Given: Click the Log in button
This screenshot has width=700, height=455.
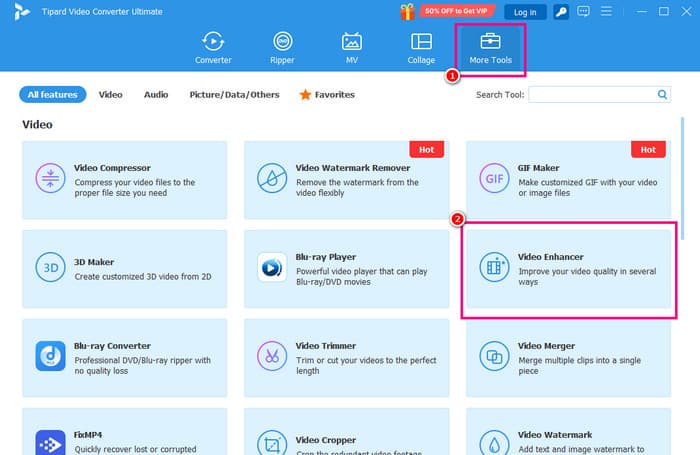Looking at the screenshot, I should click(x=524, y=12).
